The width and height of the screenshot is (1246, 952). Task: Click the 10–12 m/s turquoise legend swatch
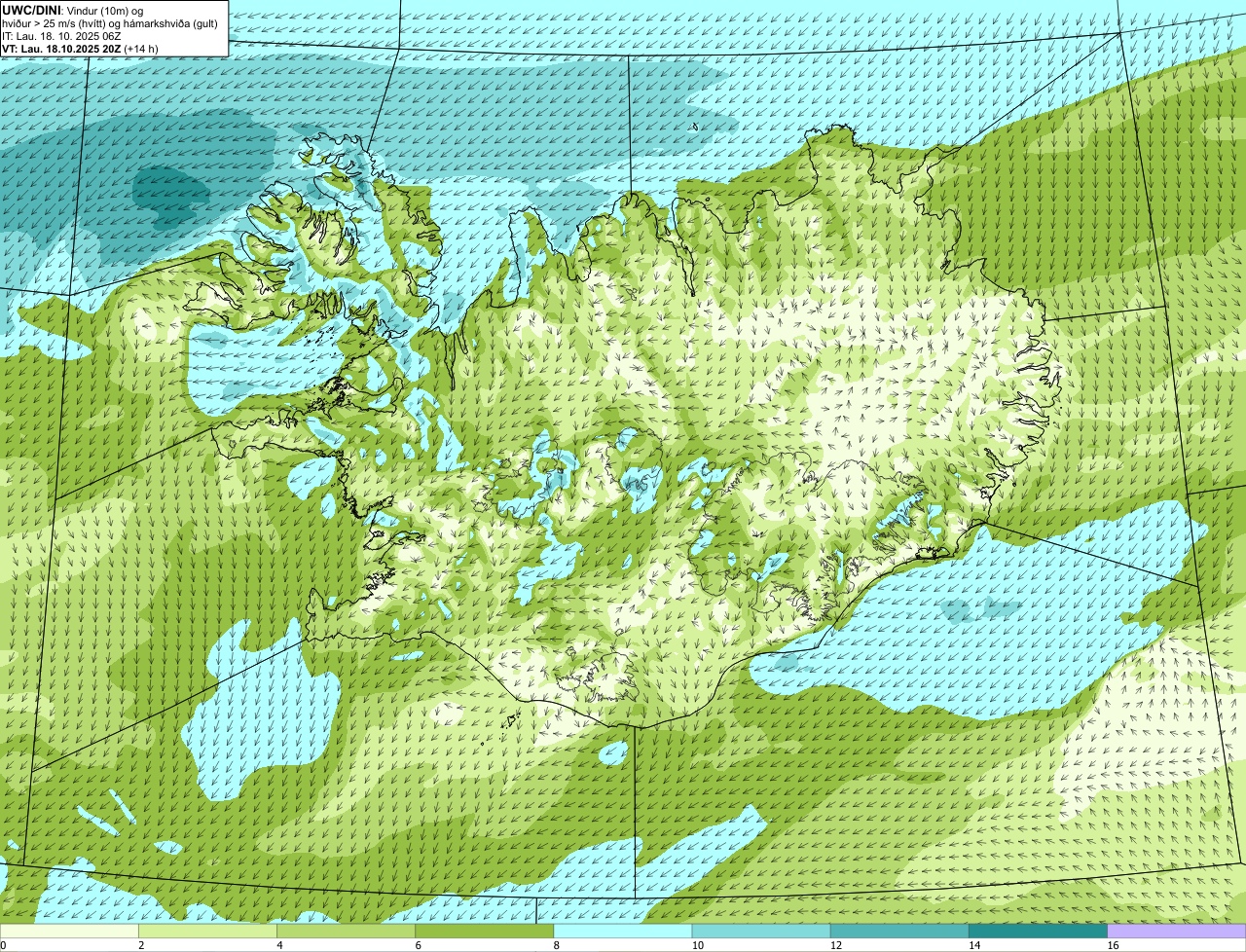click(x=761, y=931)
